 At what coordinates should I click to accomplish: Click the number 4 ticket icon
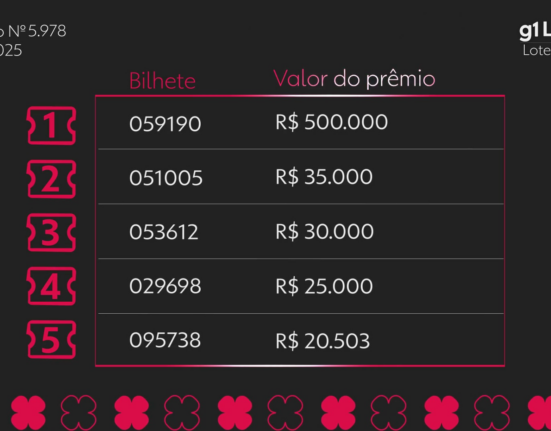(52, 286)
